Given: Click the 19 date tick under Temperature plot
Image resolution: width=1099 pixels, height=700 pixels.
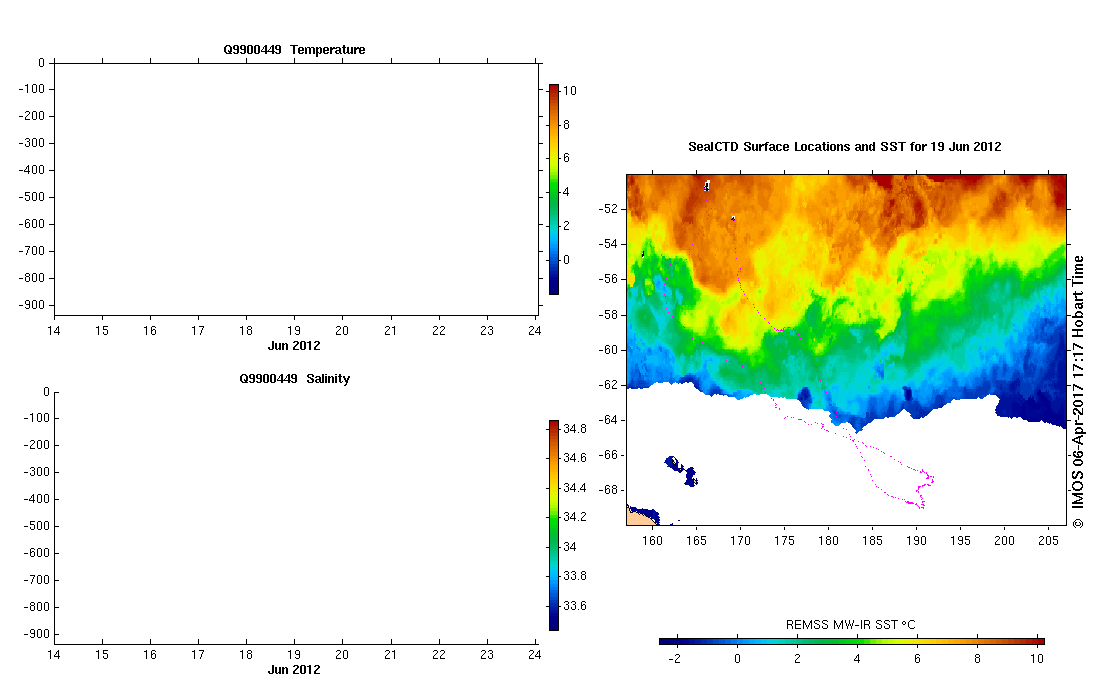Looking at the screenshot, I should point(294,331).
